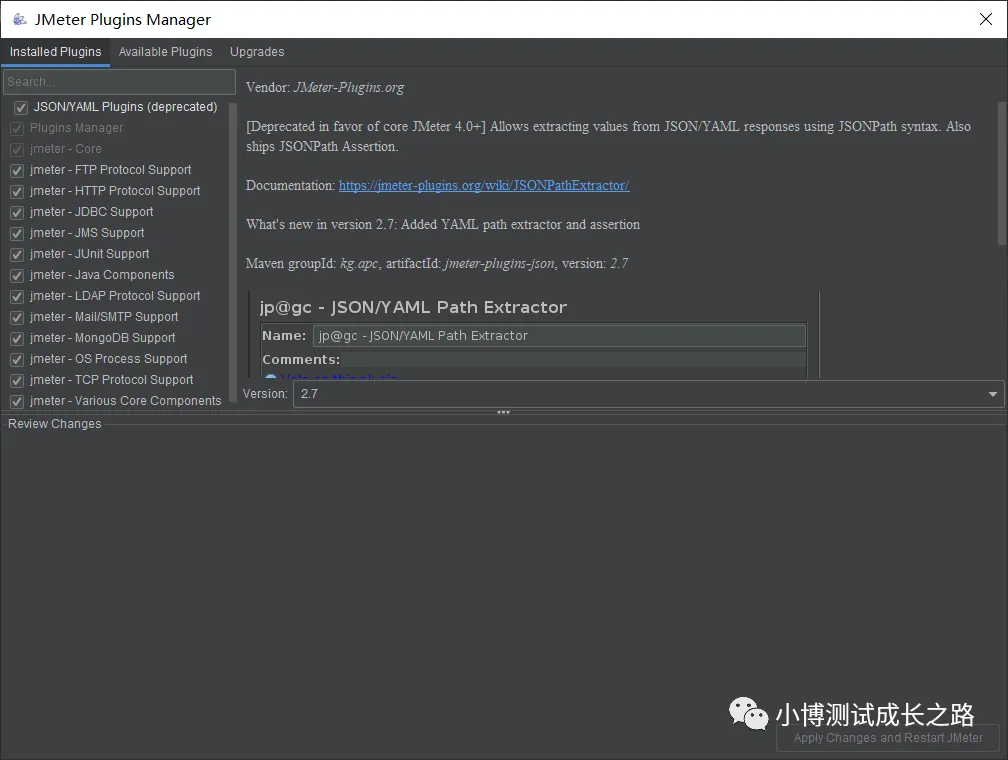Select the JSON/YAML Plugins (deprecated) list label

125,107
